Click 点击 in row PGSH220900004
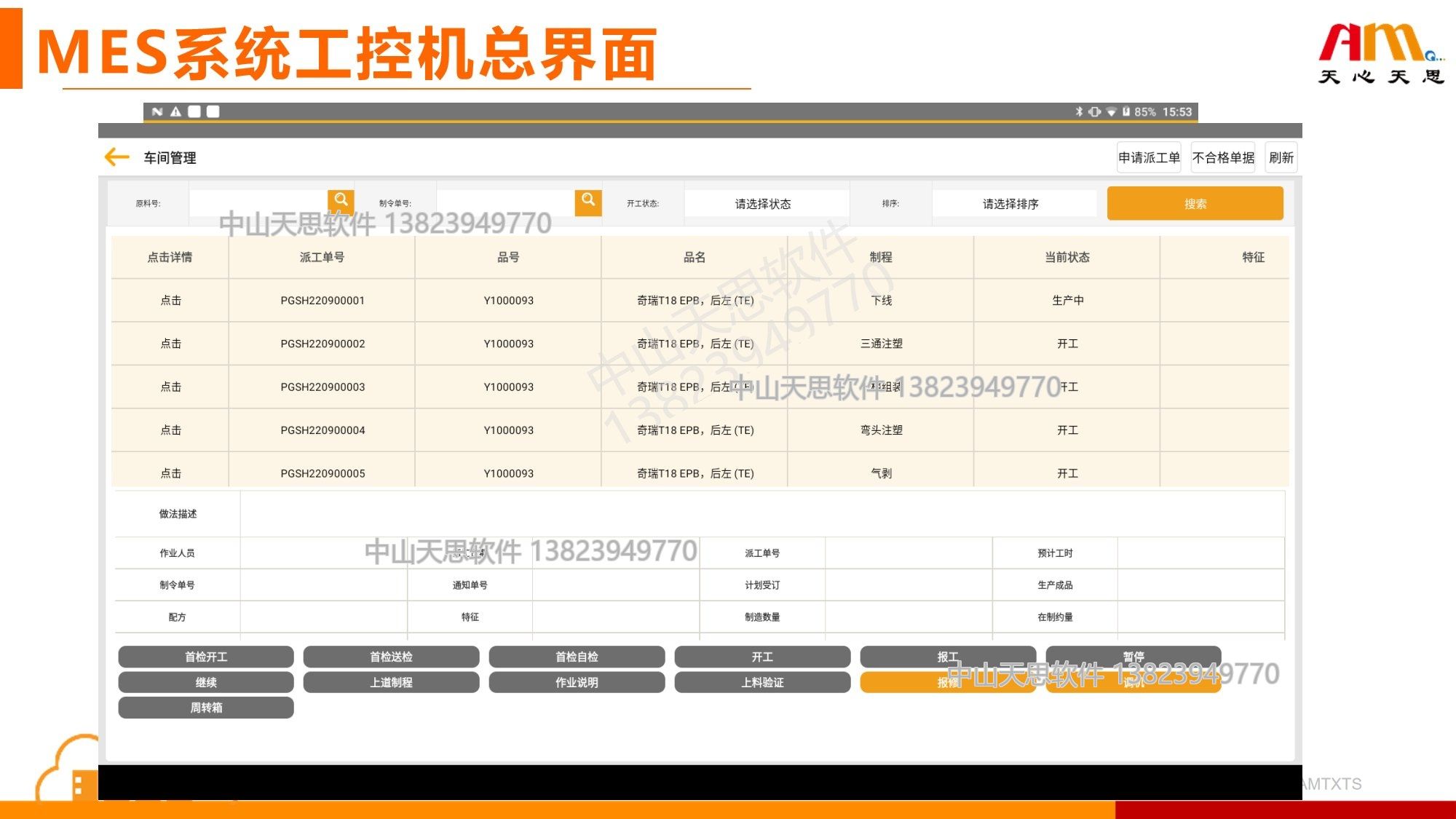This screenshot has height=819, width=1456. [170, 430]
